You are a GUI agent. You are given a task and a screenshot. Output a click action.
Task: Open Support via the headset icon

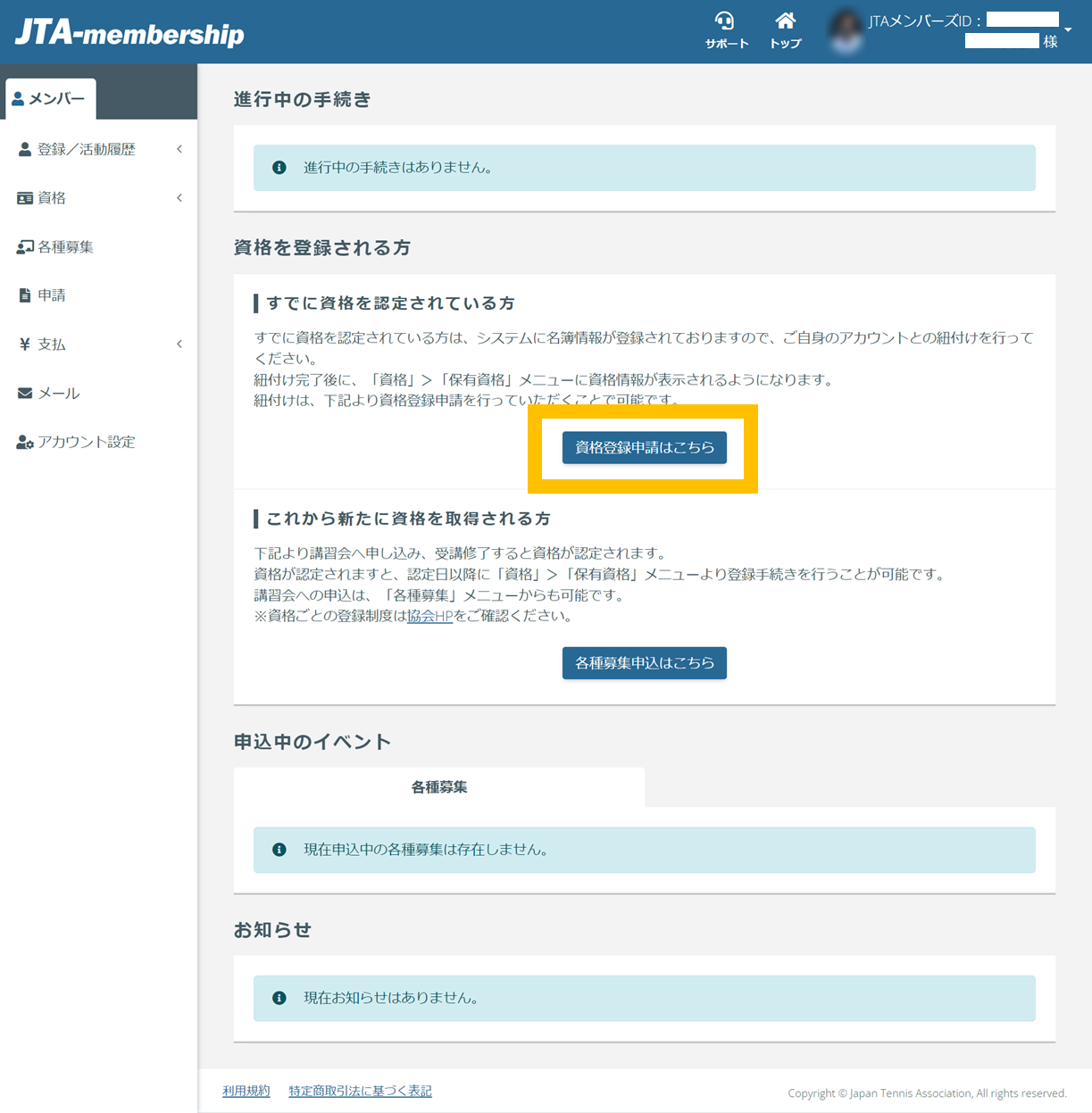(x=725, y=21)
